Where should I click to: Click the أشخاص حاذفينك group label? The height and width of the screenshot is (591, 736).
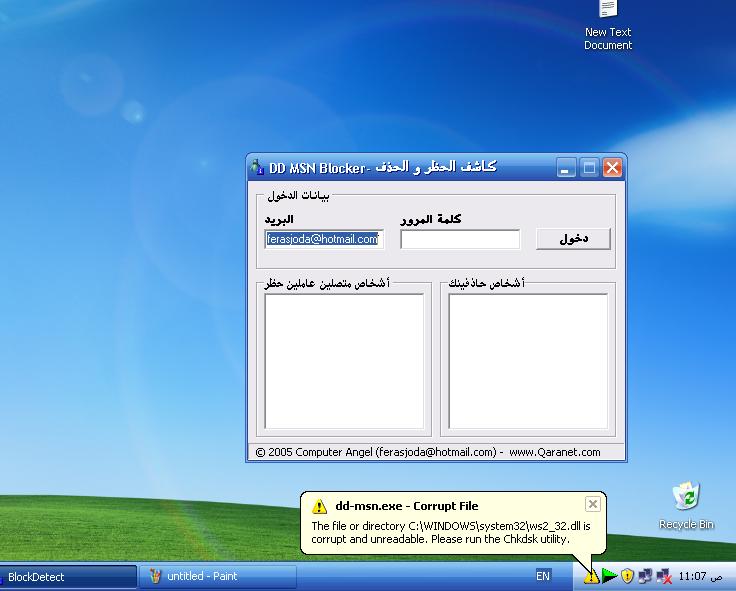[486, 283]
